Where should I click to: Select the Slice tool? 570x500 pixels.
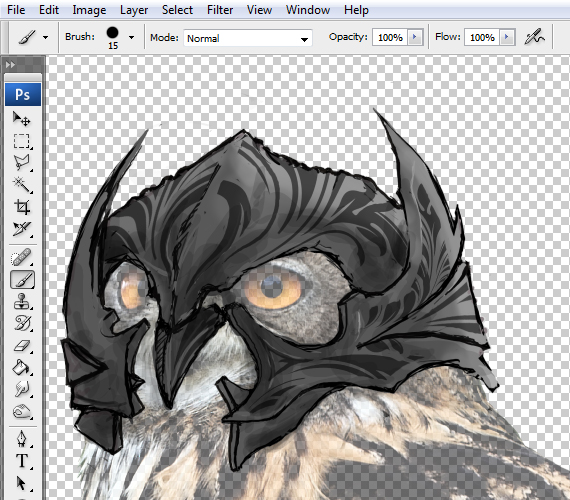[x=22, y=229]
